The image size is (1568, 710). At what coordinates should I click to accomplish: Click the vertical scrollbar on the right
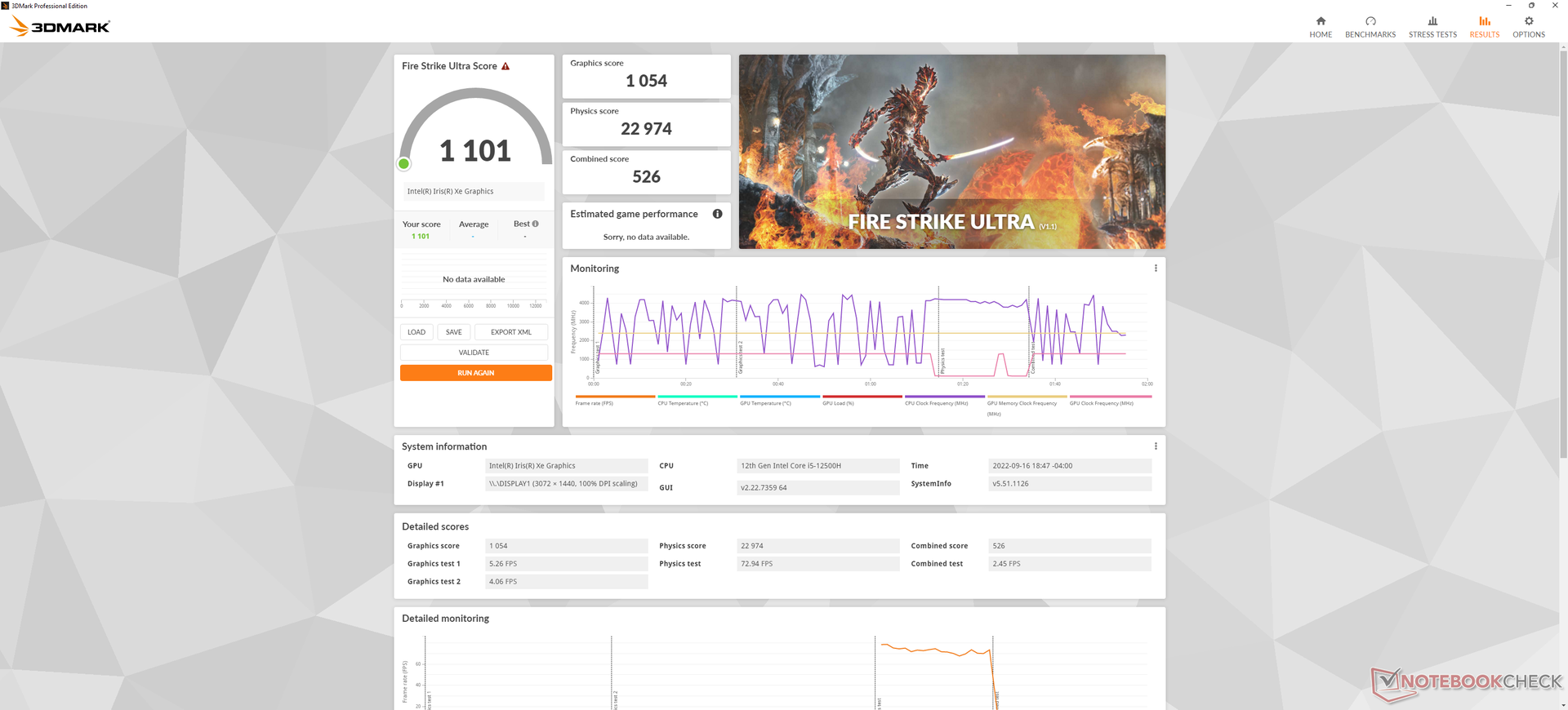pos(1563,253)
